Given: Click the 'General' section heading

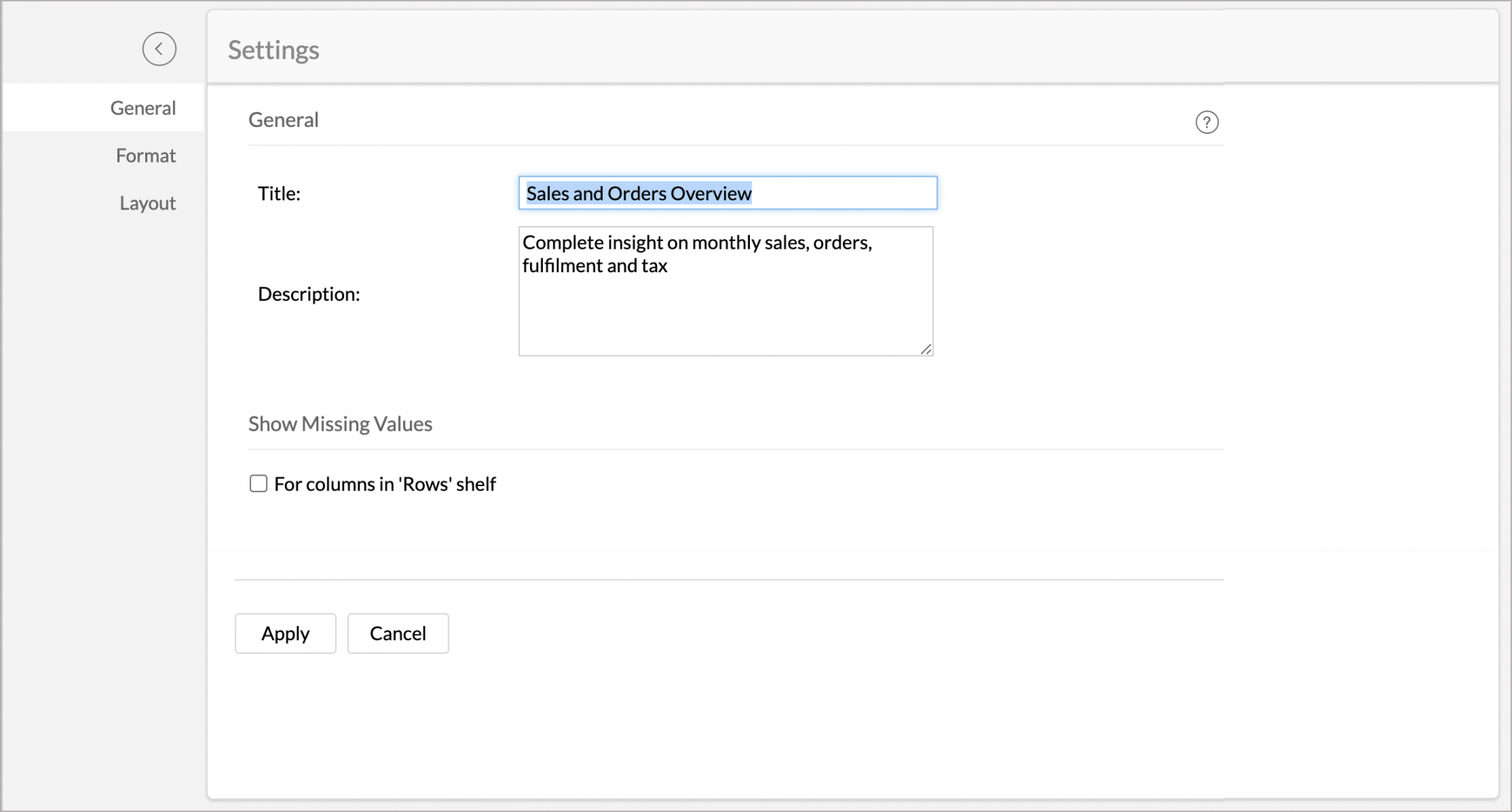Looking at the screenshot, I should point(283,120).
